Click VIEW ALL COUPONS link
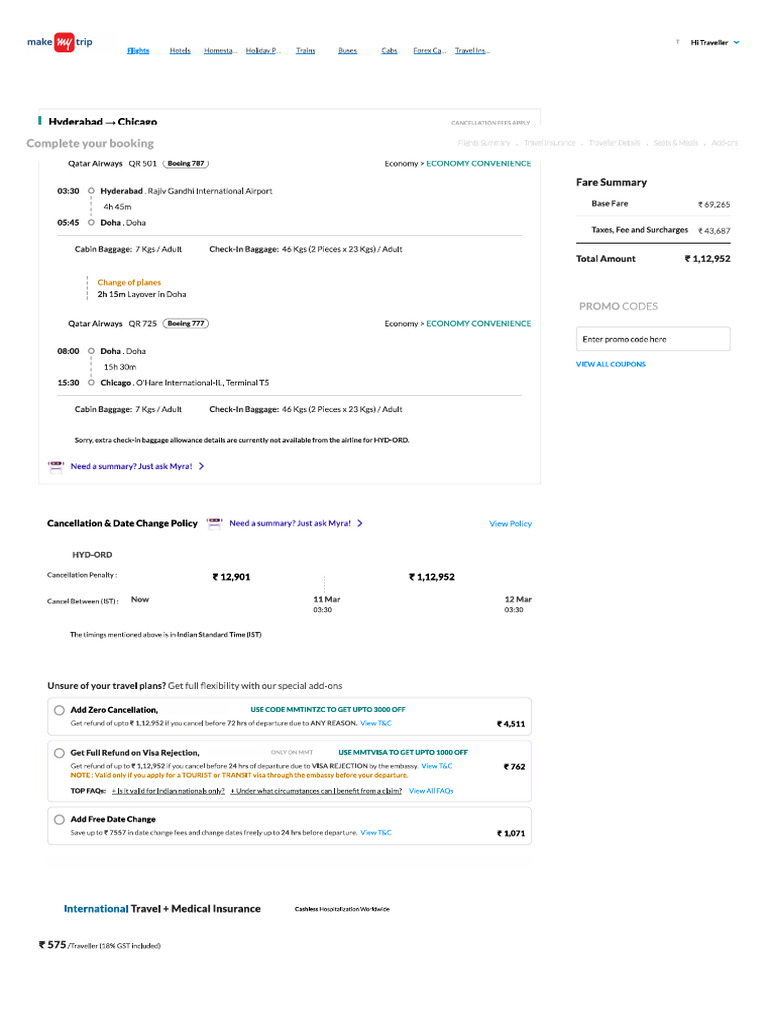The width and height of the screenshot is (768, 1024). pos(611,364)
